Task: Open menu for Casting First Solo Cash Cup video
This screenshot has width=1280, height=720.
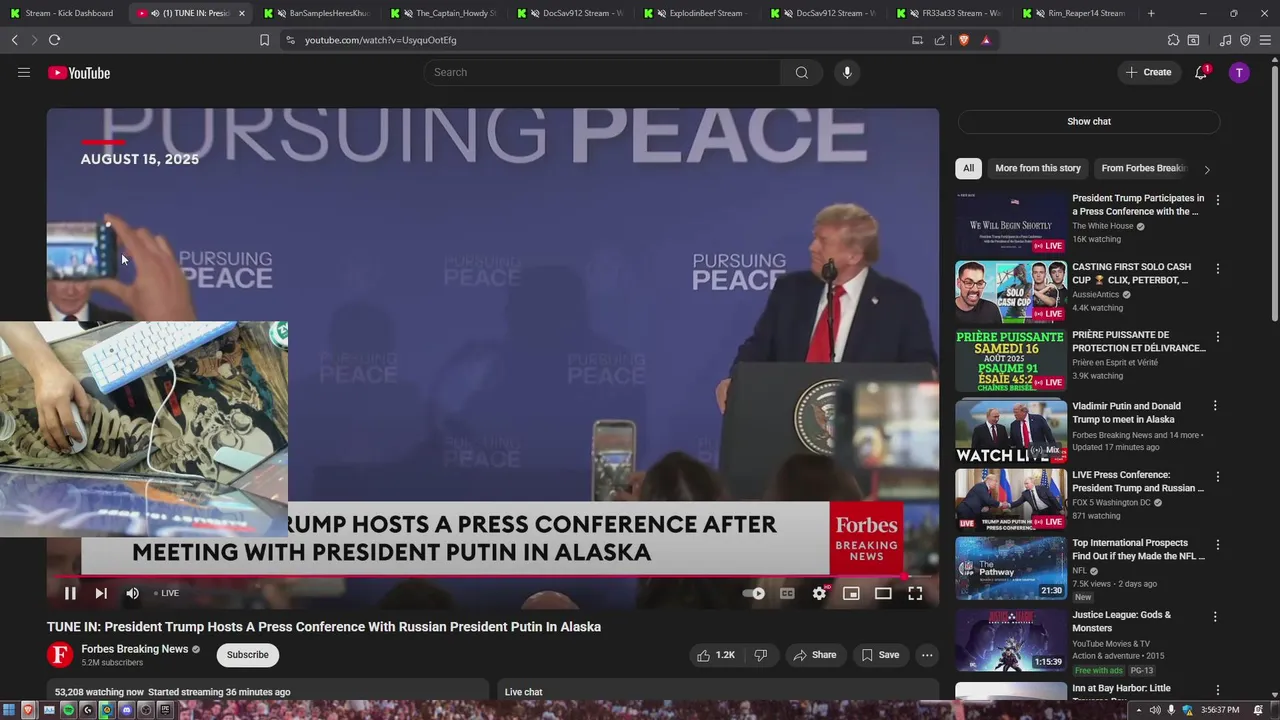Action: click(1217, 268)
